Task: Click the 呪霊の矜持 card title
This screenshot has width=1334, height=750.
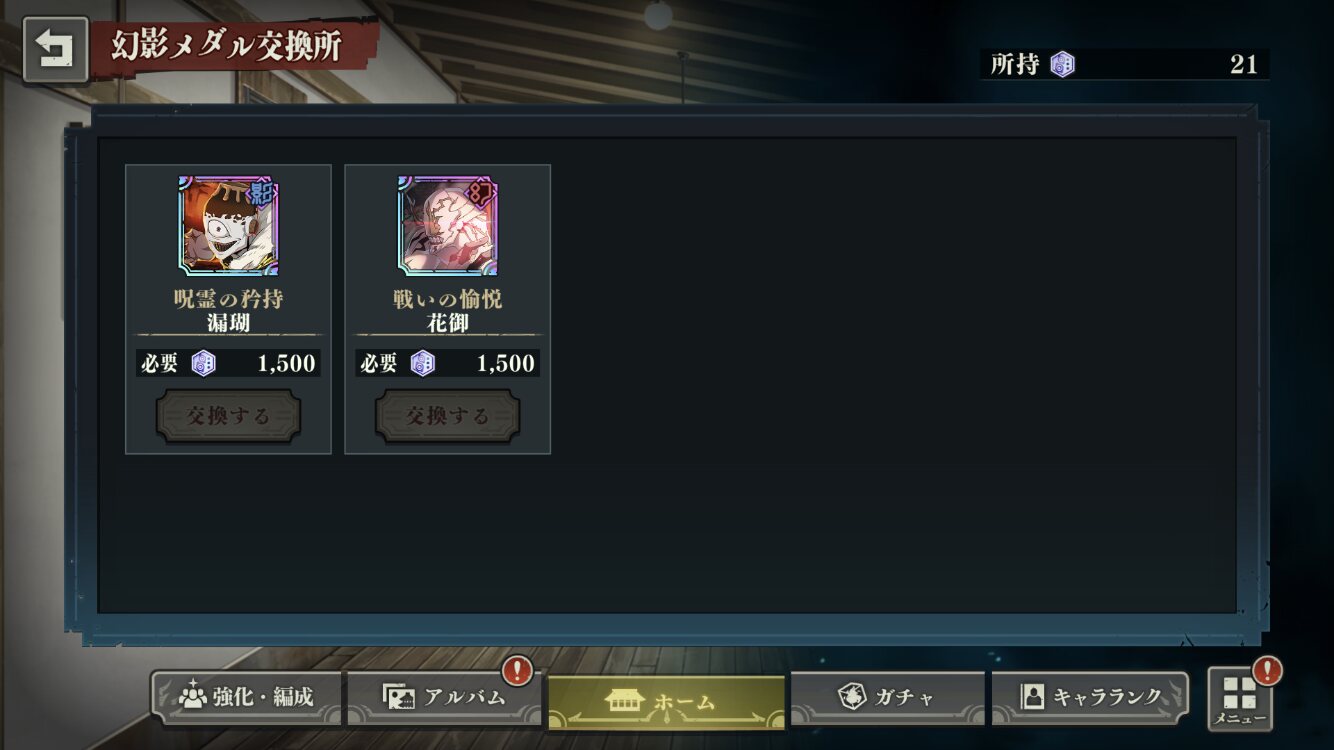Action: 228,299
